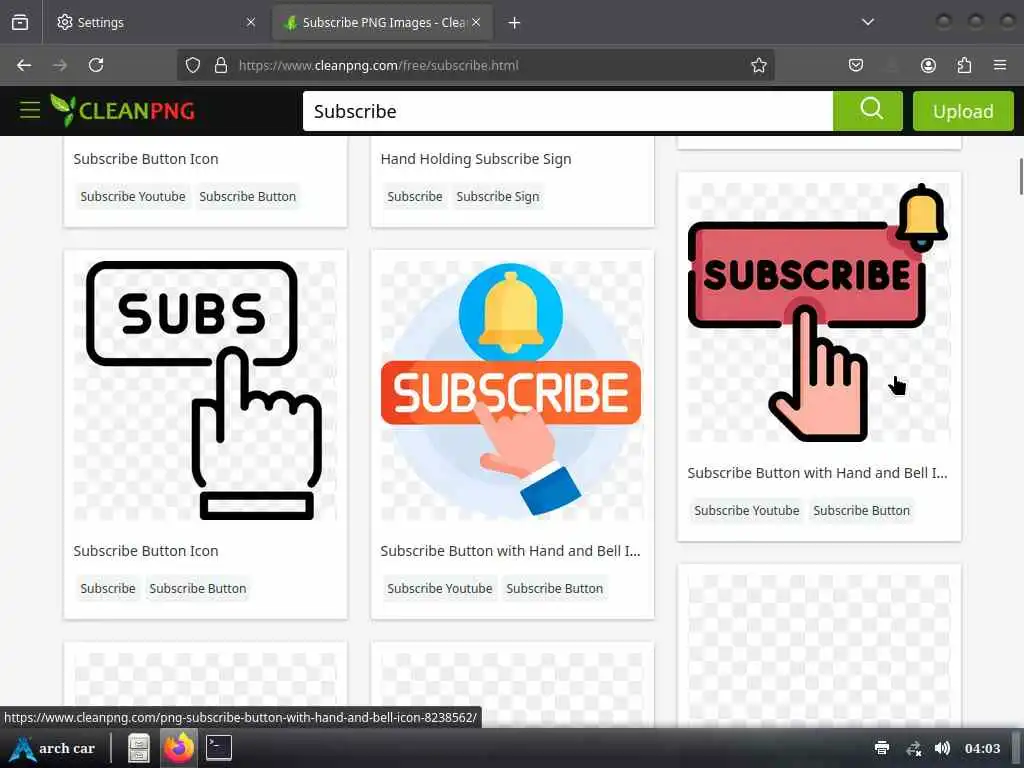
Task: Expand the list all tabs chevron
Action: point(868,22)
